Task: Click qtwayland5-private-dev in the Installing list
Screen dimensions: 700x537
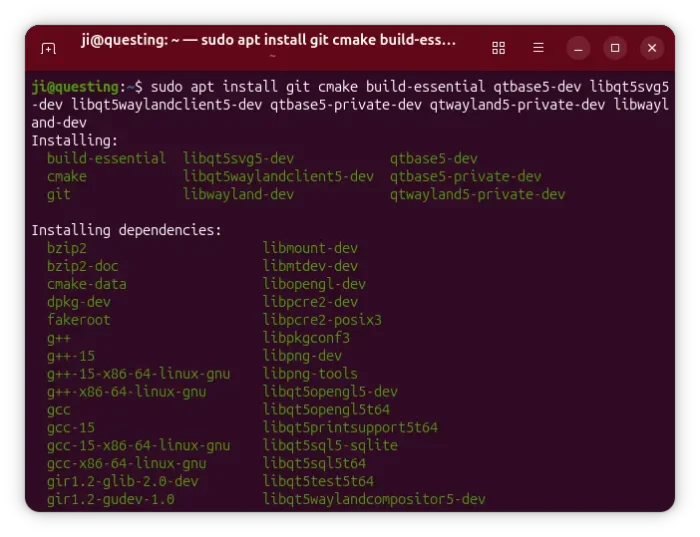Action: [x=477, y=194]
